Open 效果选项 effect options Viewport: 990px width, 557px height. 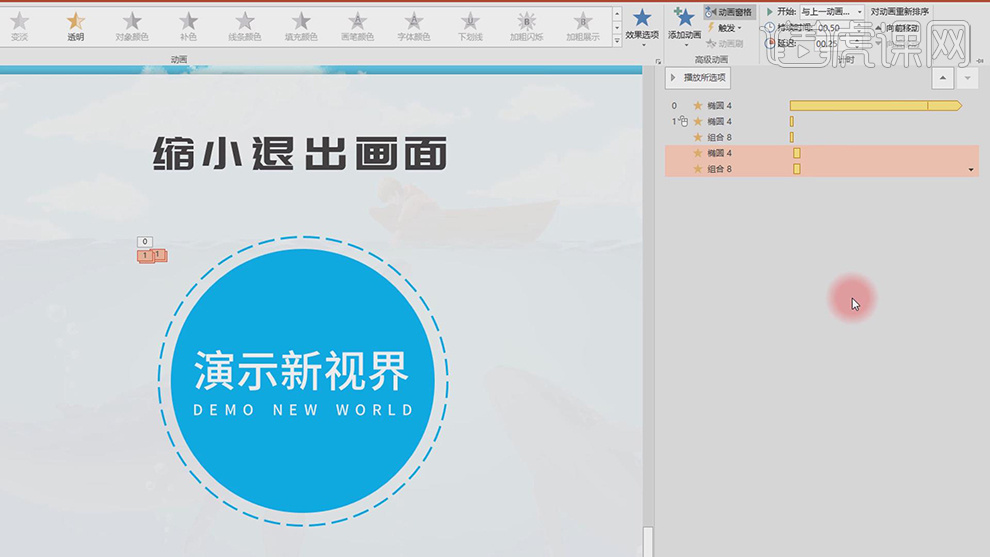[x=642, y=24]
